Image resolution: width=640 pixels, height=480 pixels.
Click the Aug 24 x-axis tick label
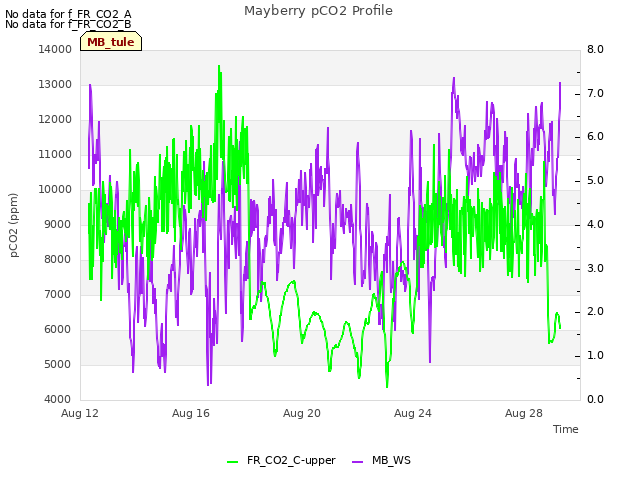pos(413,413)
